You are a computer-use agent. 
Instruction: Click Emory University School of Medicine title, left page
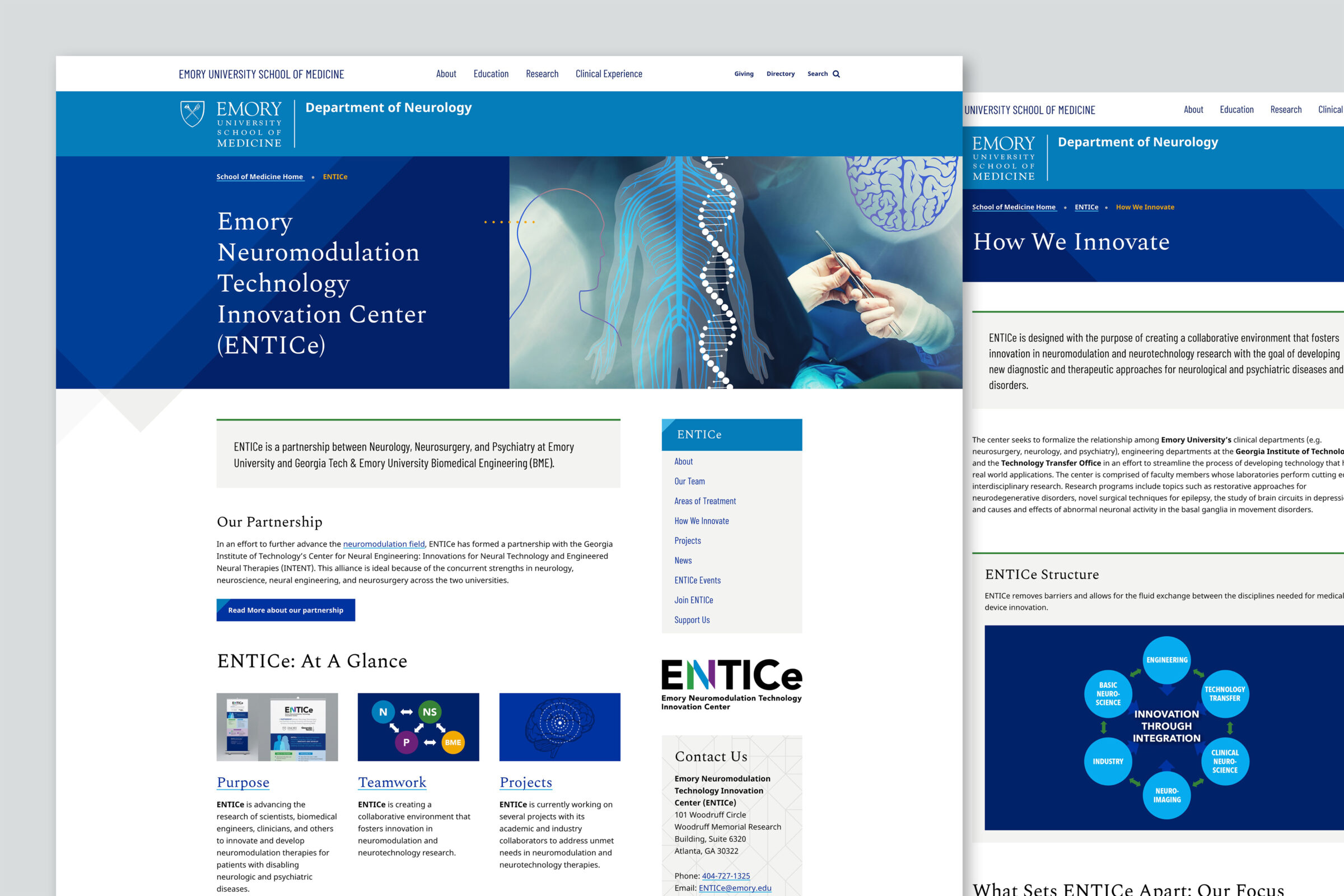coord(261,74)
